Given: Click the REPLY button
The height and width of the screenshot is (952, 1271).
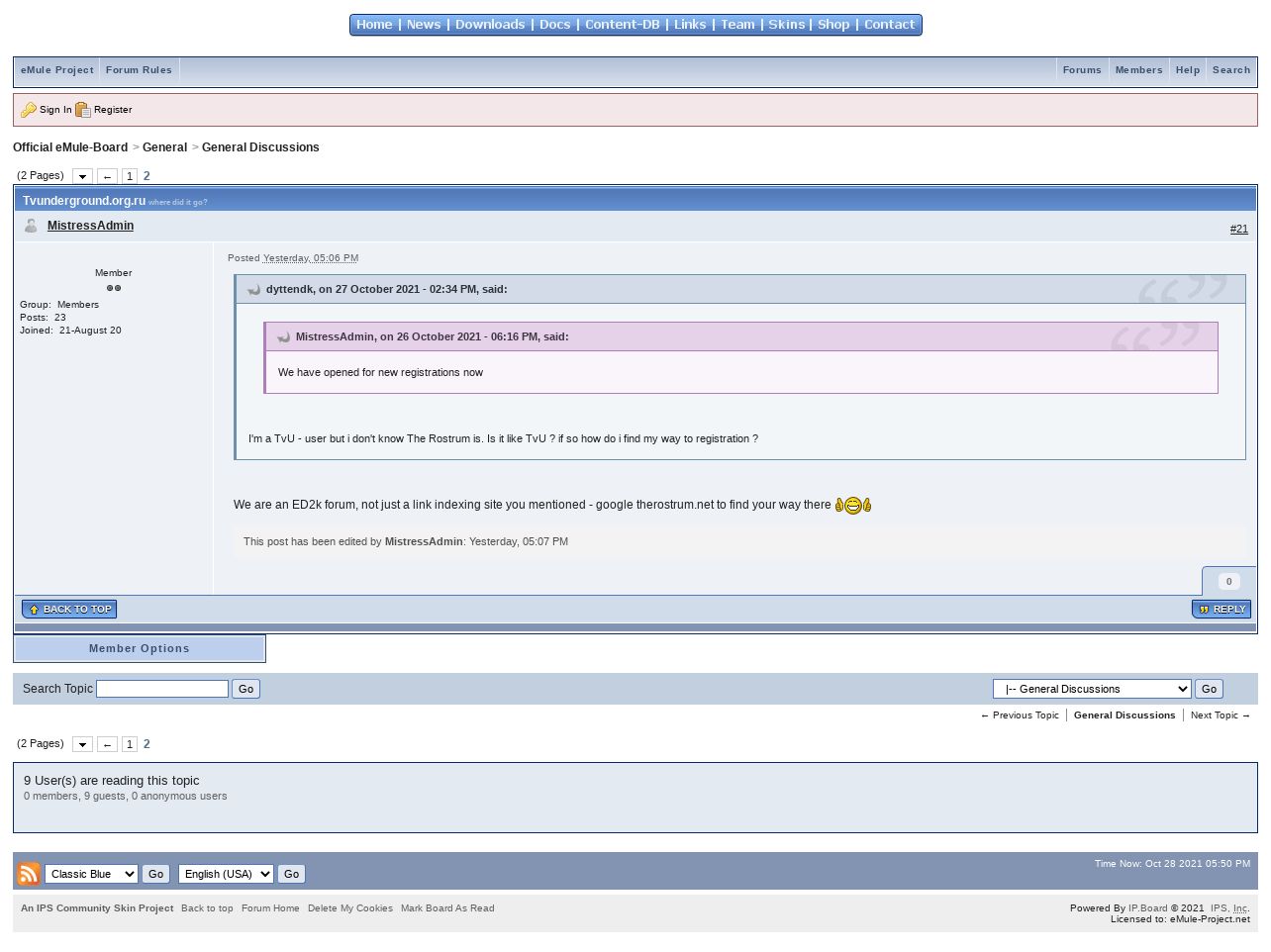Looking at the screenshot, I should point(1222,610).
